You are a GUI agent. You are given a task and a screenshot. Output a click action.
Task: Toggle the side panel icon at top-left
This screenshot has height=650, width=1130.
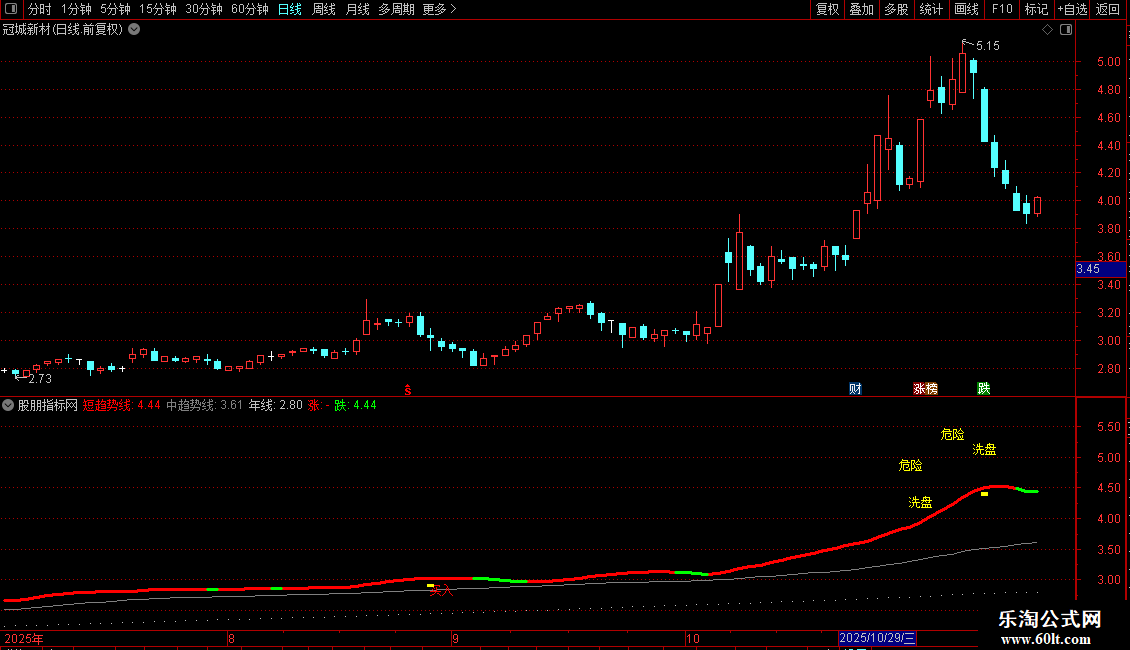[x=11, y=9]
